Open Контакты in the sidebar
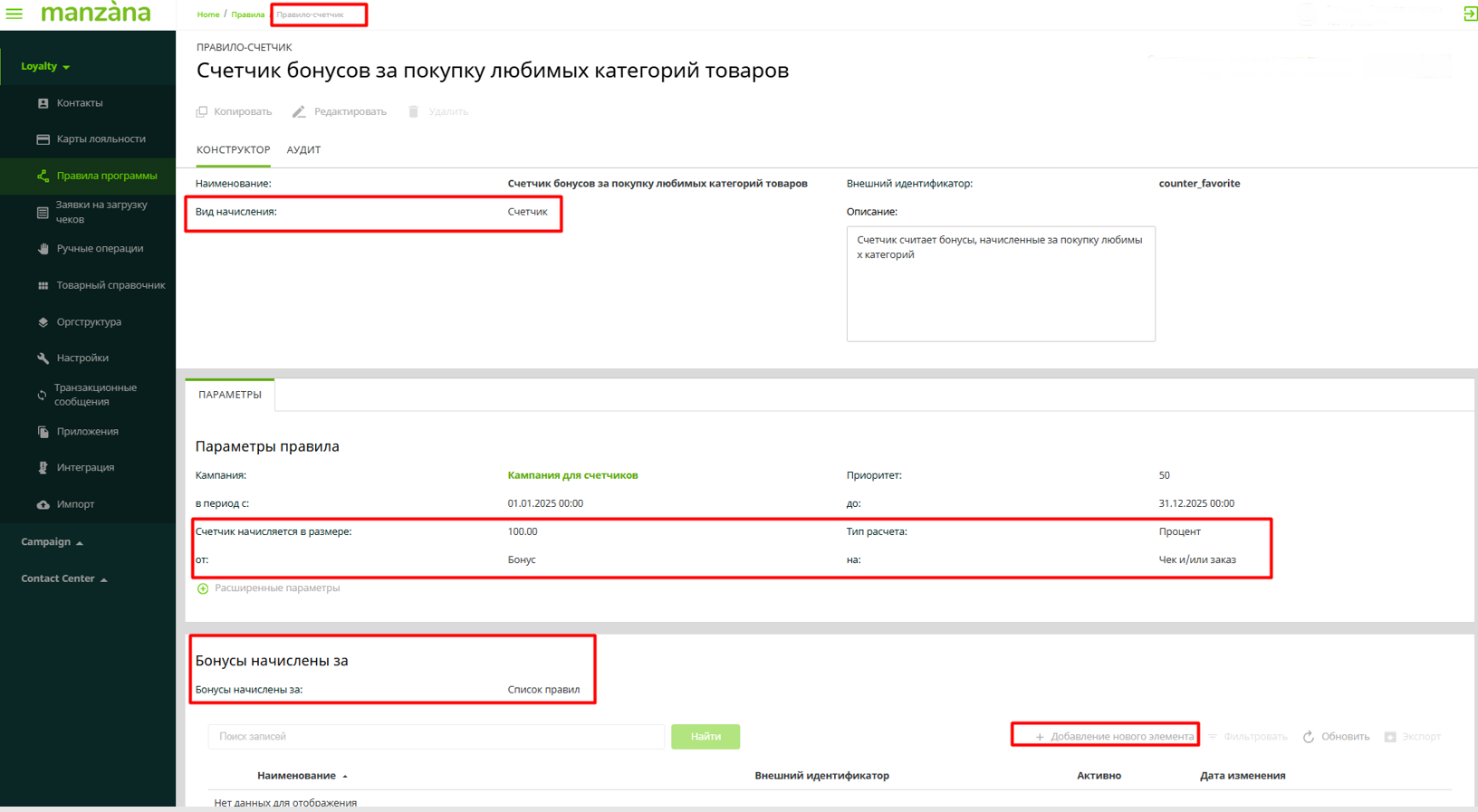The image size is (1478, 812). [80, 103]
